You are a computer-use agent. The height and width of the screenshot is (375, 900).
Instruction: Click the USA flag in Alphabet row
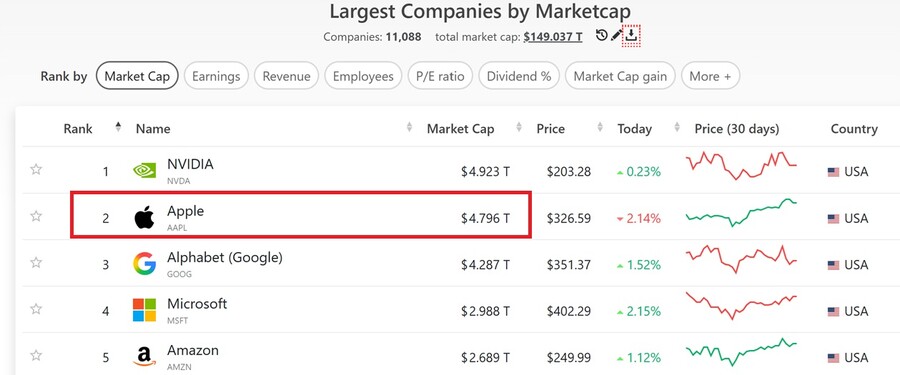(833, 265)
